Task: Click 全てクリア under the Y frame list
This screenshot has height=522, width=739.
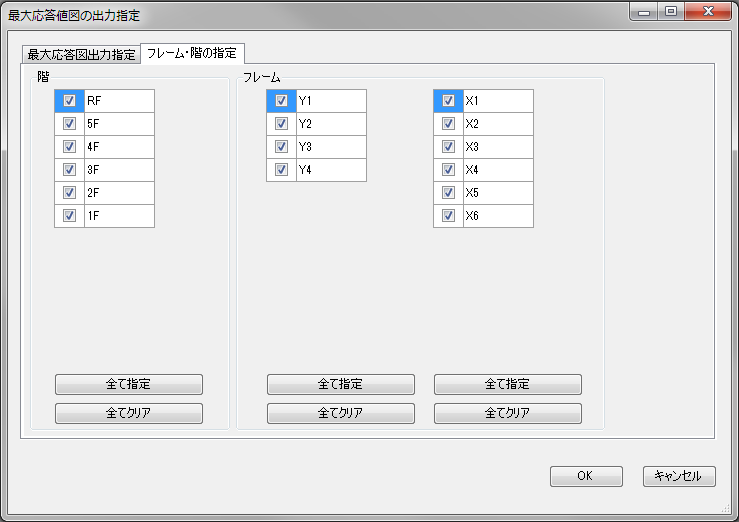Action: 341,413
